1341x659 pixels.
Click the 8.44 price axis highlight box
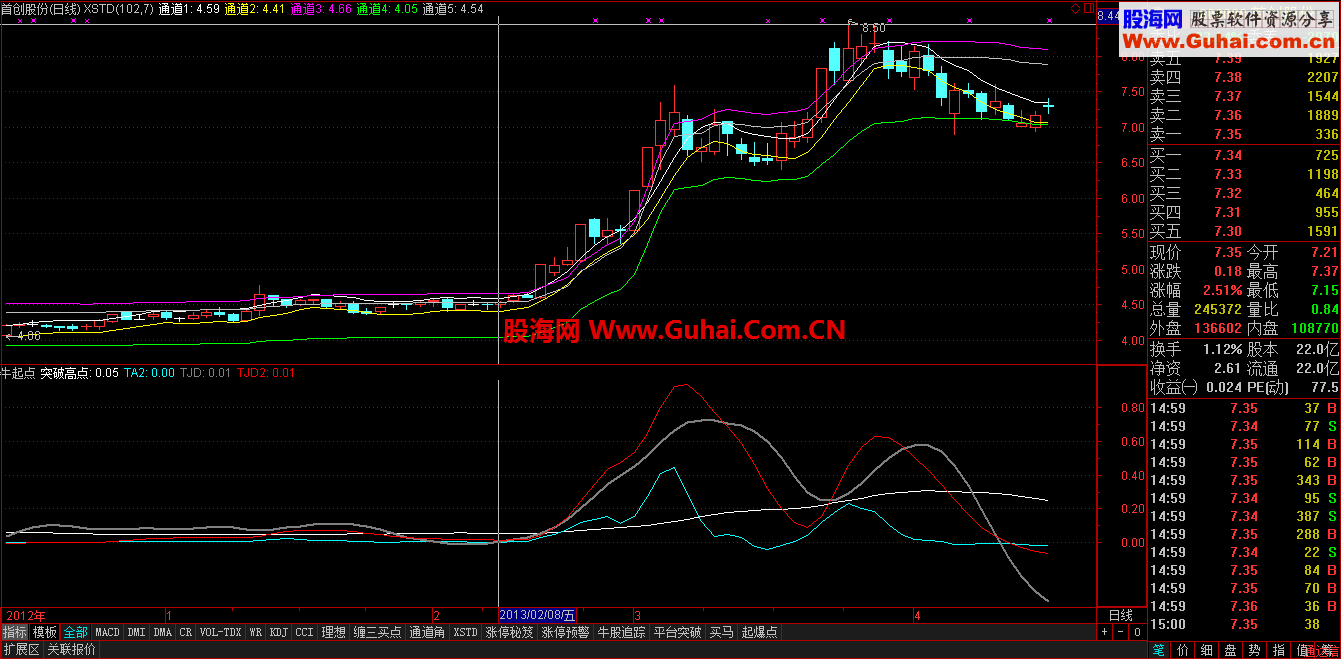click(1109, 15)
